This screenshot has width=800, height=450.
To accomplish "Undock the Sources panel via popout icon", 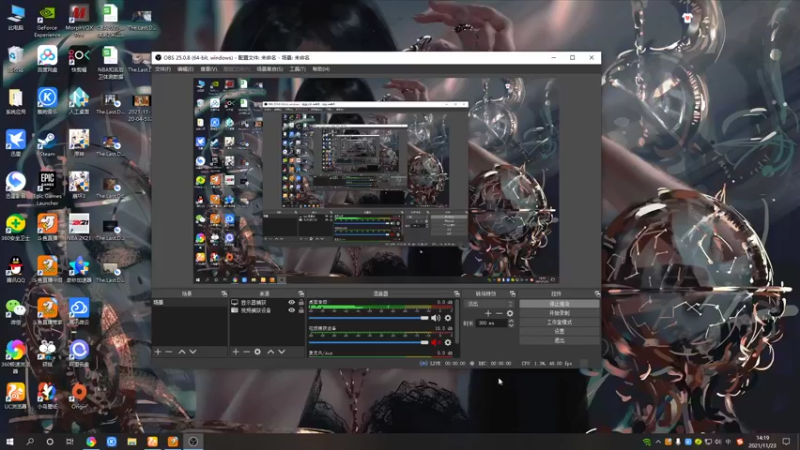I will (x=301, y=294).
